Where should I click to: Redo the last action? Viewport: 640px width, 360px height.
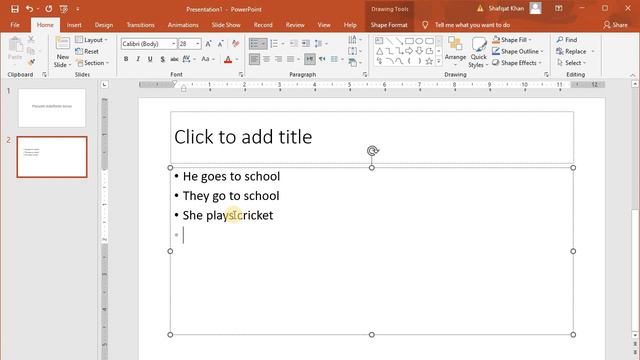(49, 9)
